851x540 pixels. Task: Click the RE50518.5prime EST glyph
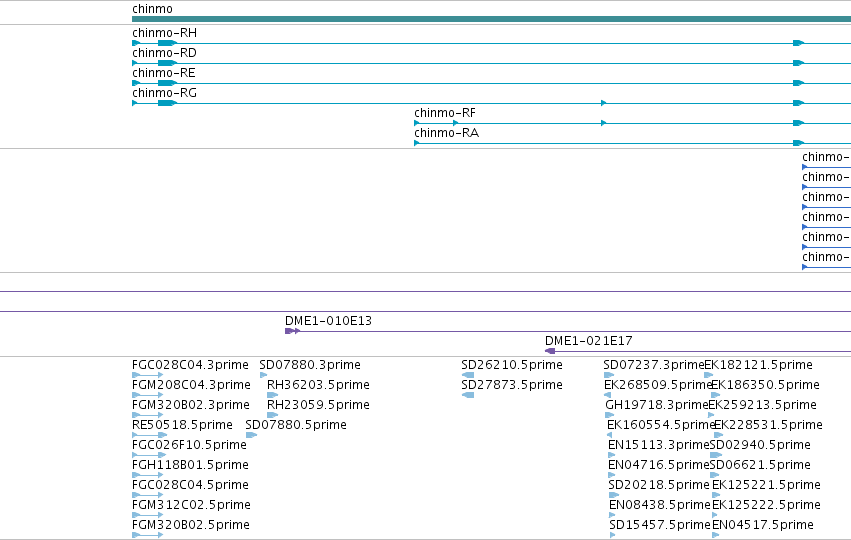(x=149, y=435)
